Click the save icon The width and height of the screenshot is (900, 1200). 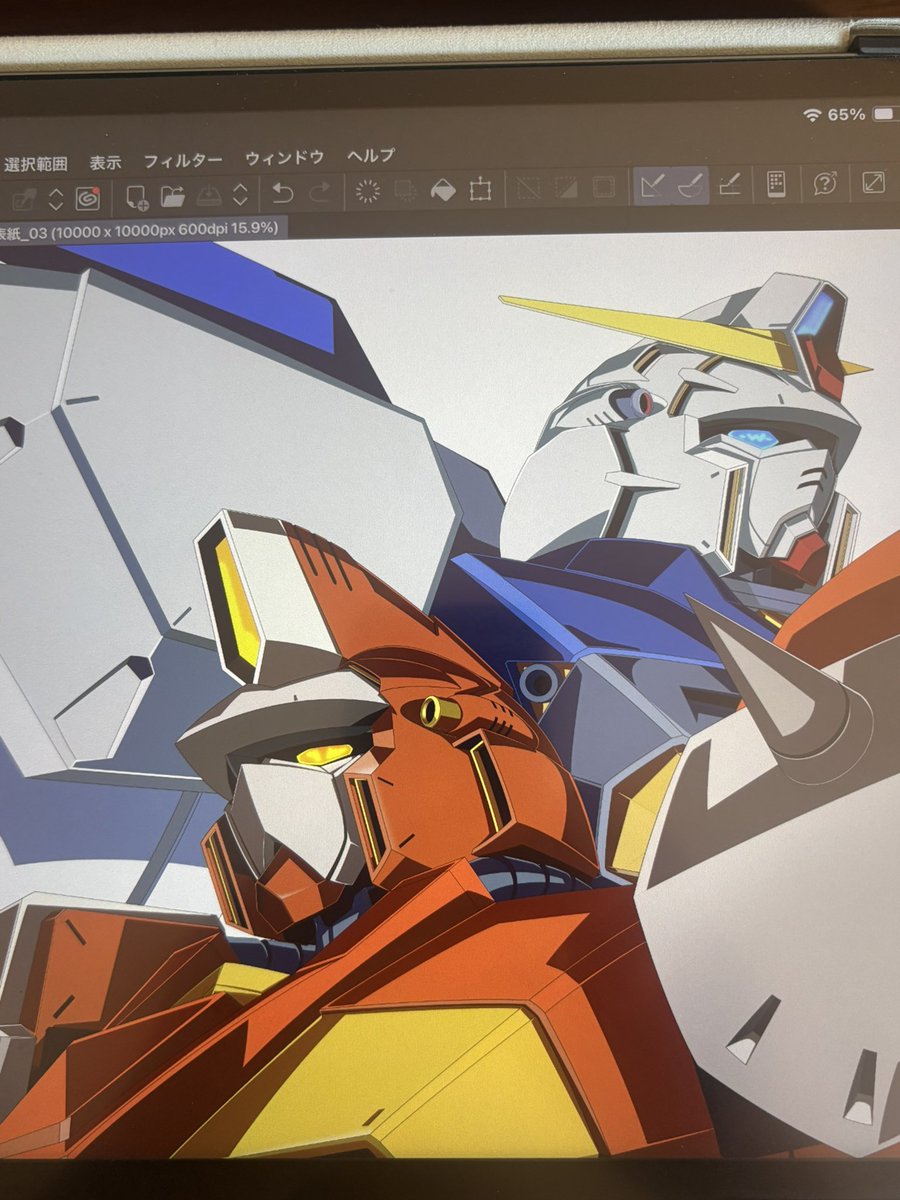[x=208, y=194]
